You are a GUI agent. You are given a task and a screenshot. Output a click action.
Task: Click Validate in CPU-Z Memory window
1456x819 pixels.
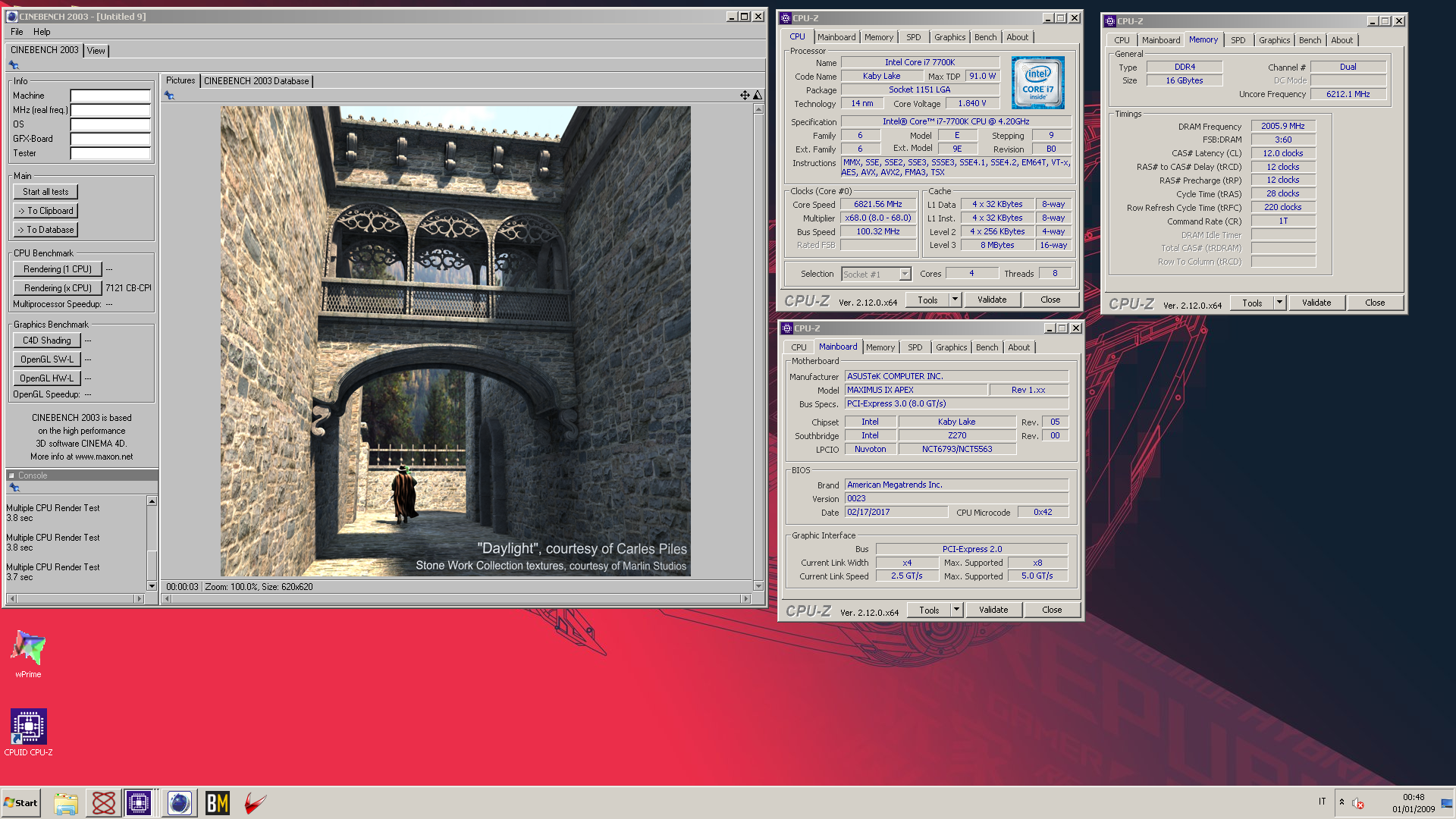point(1316,303)
